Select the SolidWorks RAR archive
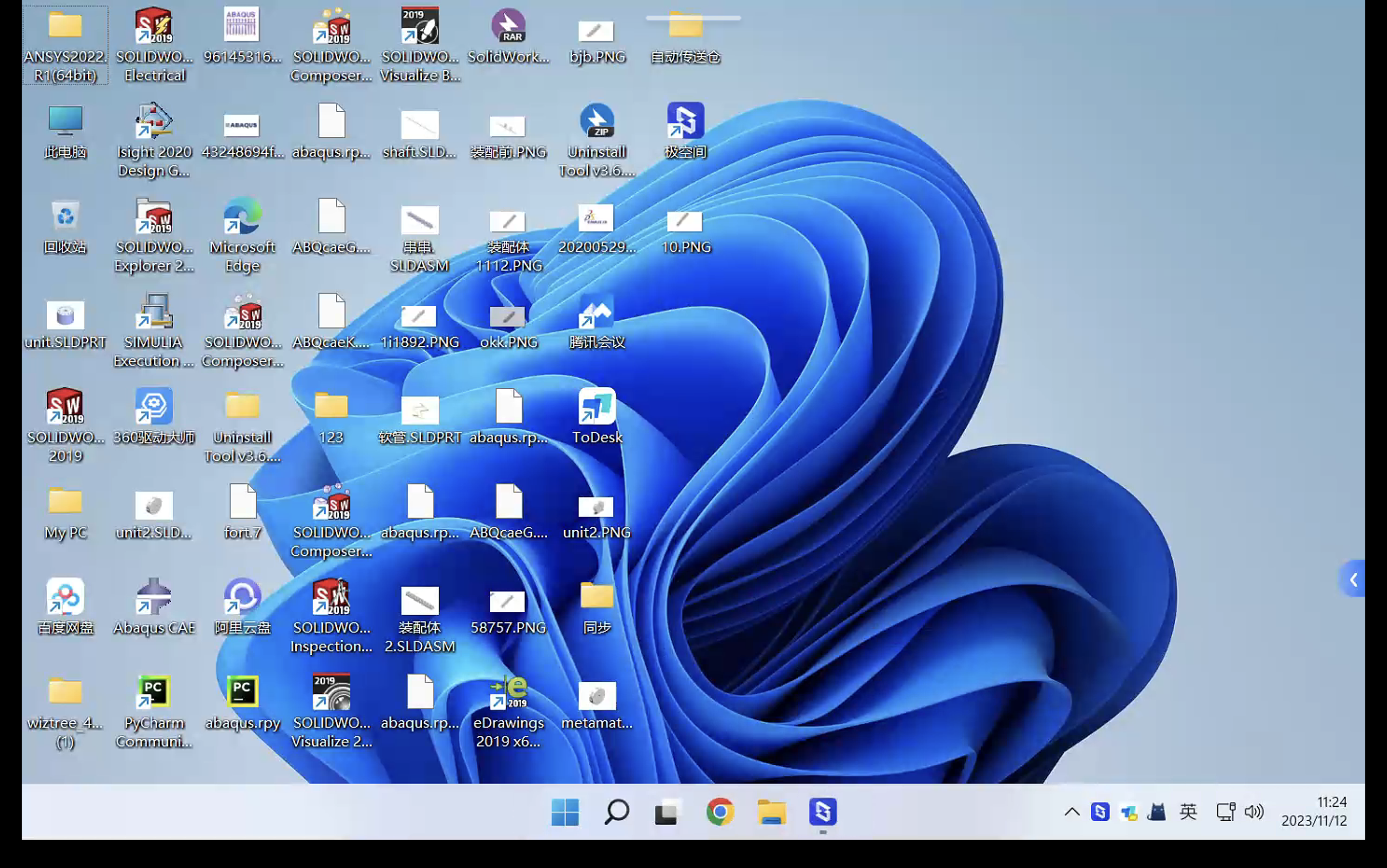Screen dimensions: 1387x868 pyautogui.click(x=509, y=35)
